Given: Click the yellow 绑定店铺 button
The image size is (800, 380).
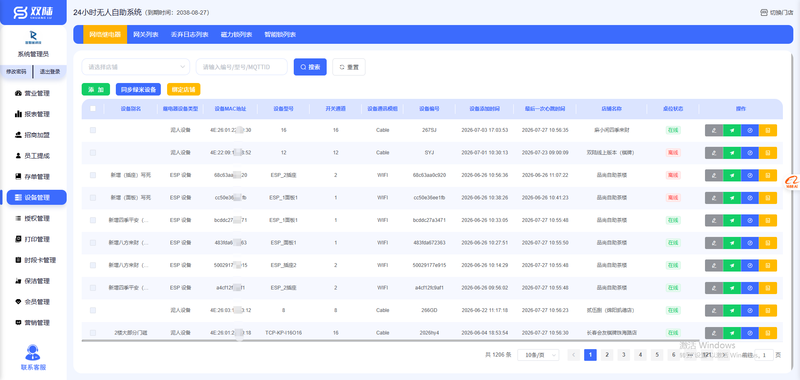Looking at the screenshot, I should (x=184, y=89).
